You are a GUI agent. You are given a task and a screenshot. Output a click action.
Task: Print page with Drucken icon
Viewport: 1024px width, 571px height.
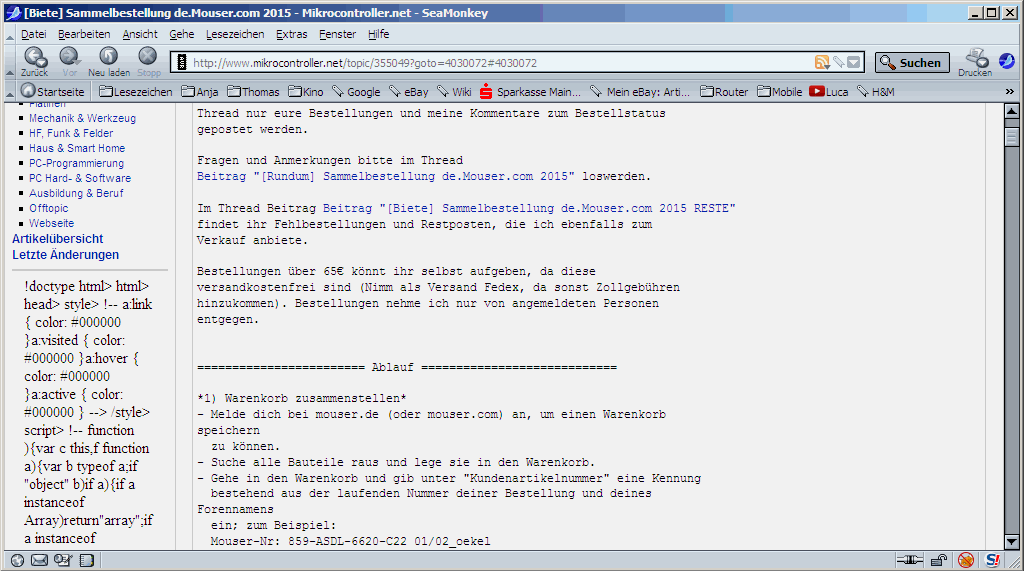[x=975, y=62]
